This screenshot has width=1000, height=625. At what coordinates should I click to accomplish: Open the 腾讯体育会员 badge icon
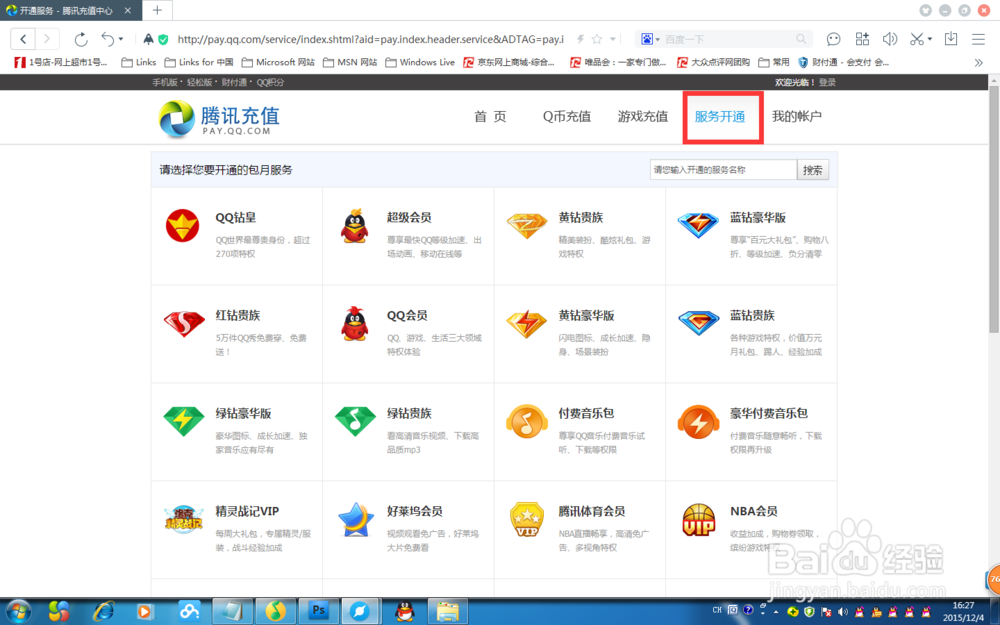(x=526, y=520)
